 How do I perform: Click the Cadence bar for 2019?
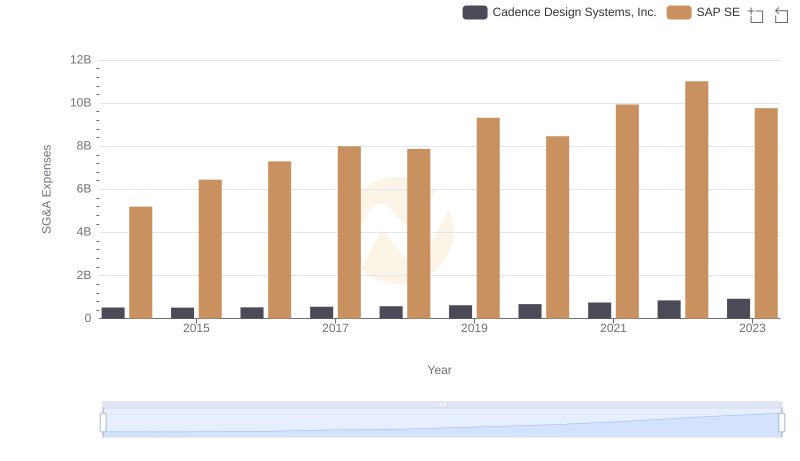[460, 312]
